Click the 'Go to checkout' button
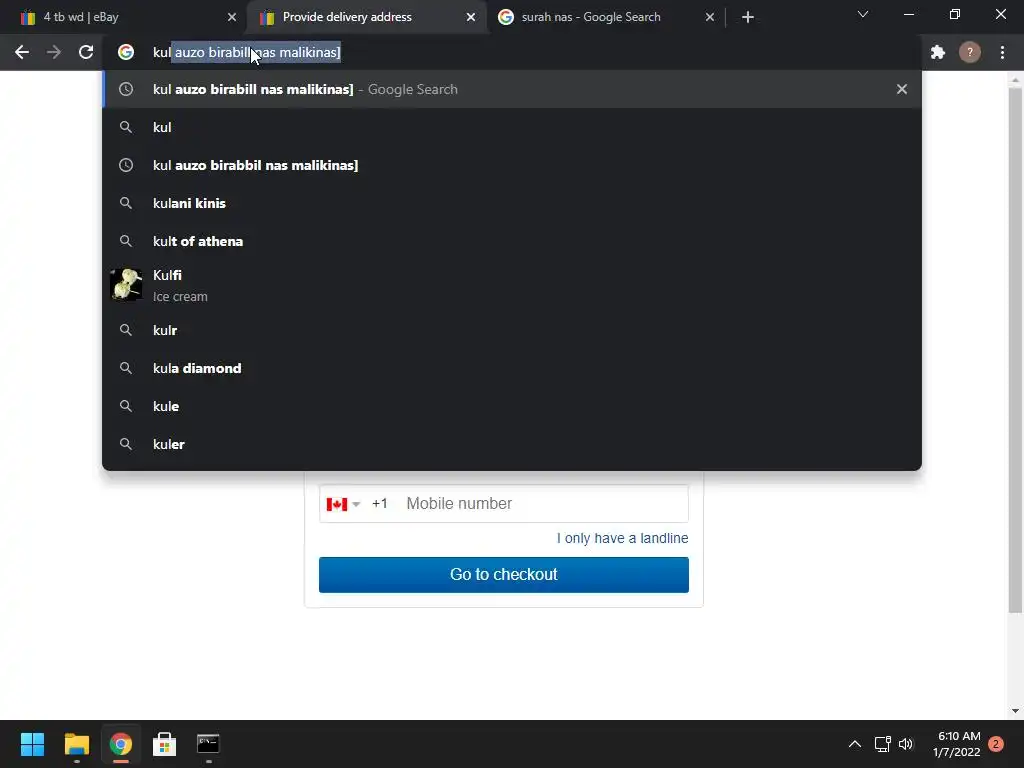Screen dimensions: 1024x768 pyautogui.click(x=504, y=575)
